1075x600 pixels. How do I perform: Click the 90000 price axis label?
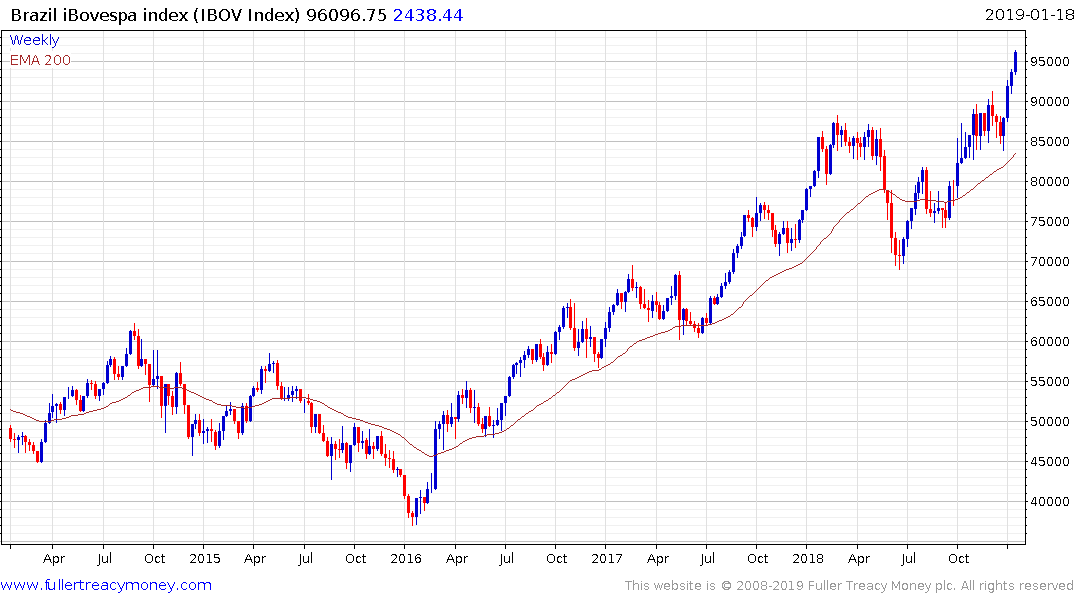click(x=1049, y=101)
